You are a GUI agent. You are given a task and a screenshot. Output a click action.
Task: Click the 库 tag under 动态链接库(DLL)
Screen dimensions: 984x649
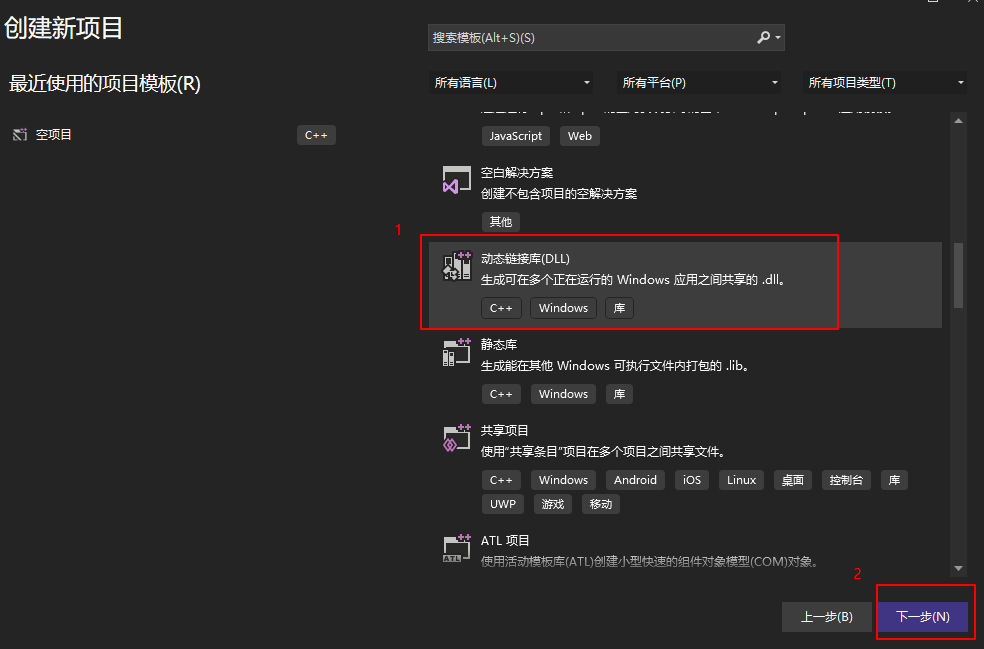[619, 308]
